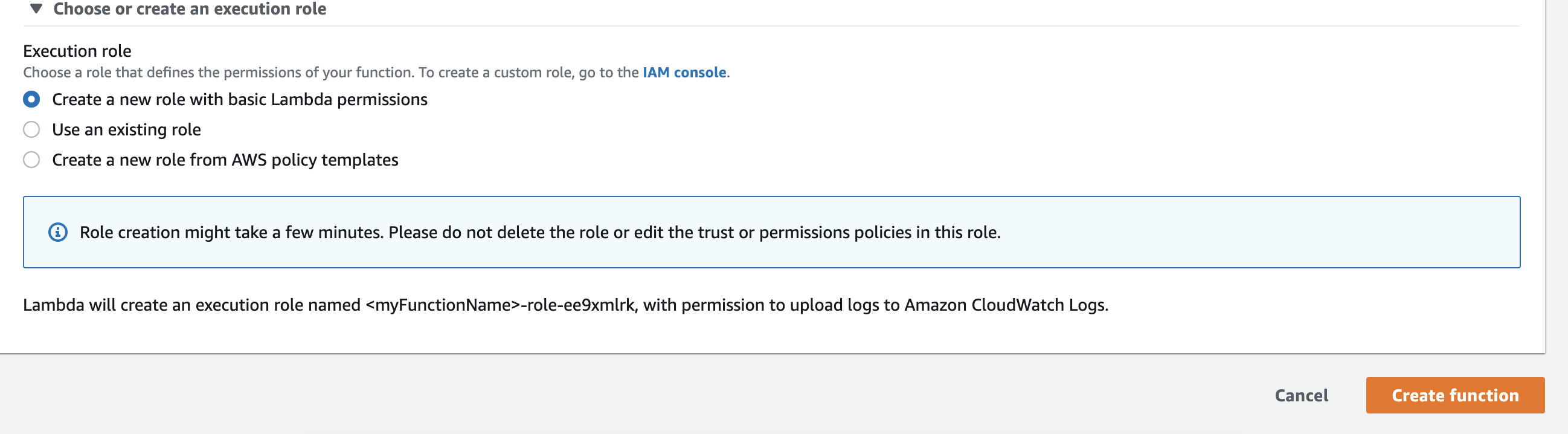
Task: Click the 'Lambda will create an execution role' sentence
Action: (x=565, y=305)
